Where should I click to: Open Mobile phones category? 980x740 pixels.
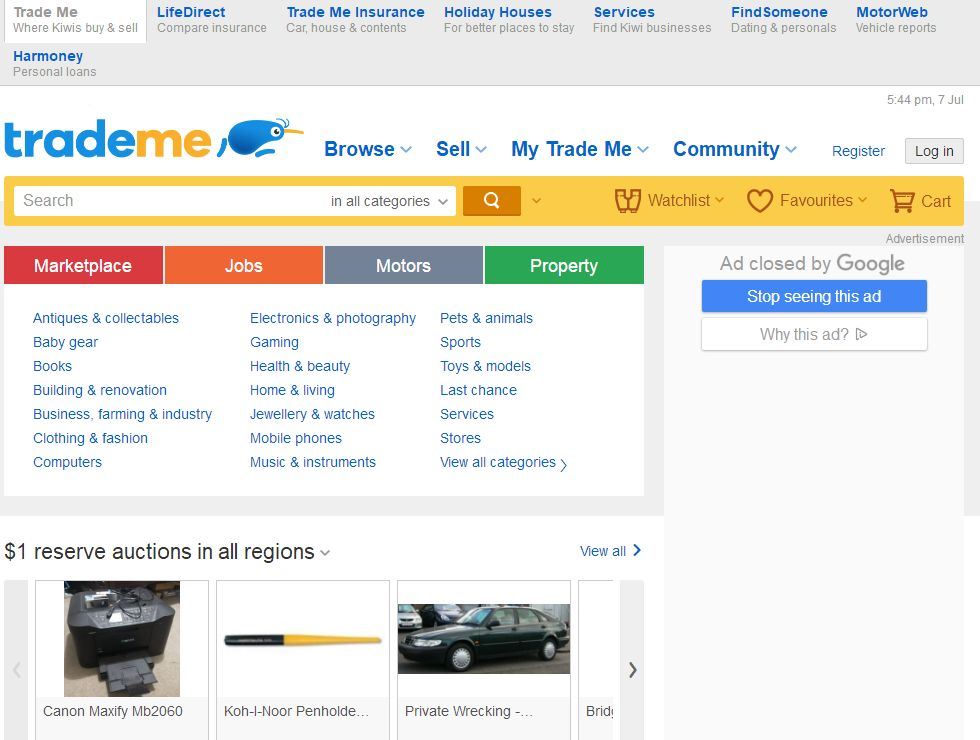pyautogui.click(x=296, y=438)
